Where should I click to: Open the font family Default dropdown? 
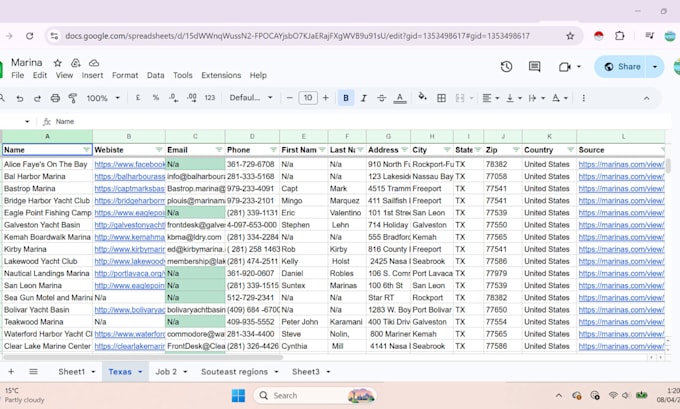coord(251,98)
